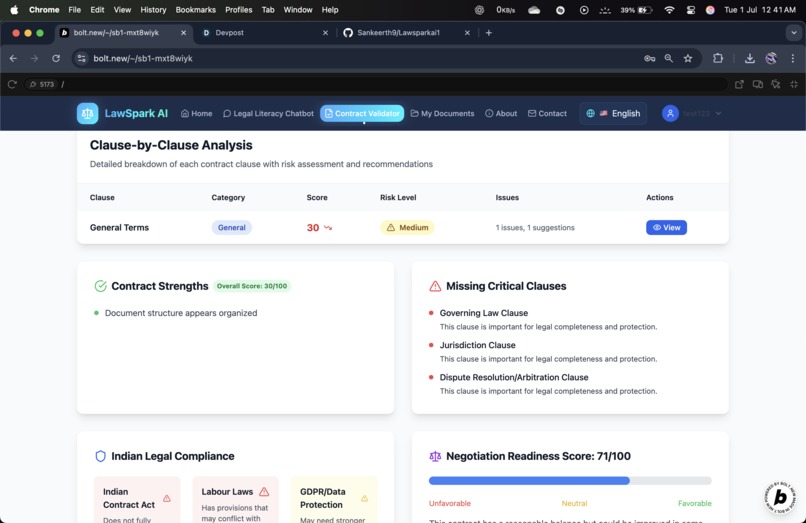Open Chrome downloads

tap(749, 59)
